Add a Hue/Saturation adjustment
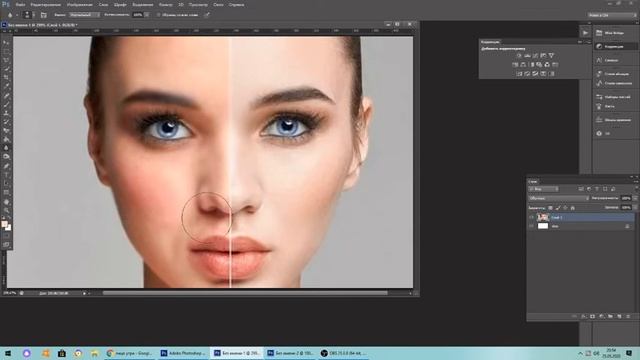640x360 pixels. pyautogui.click(x=515, y=64)
